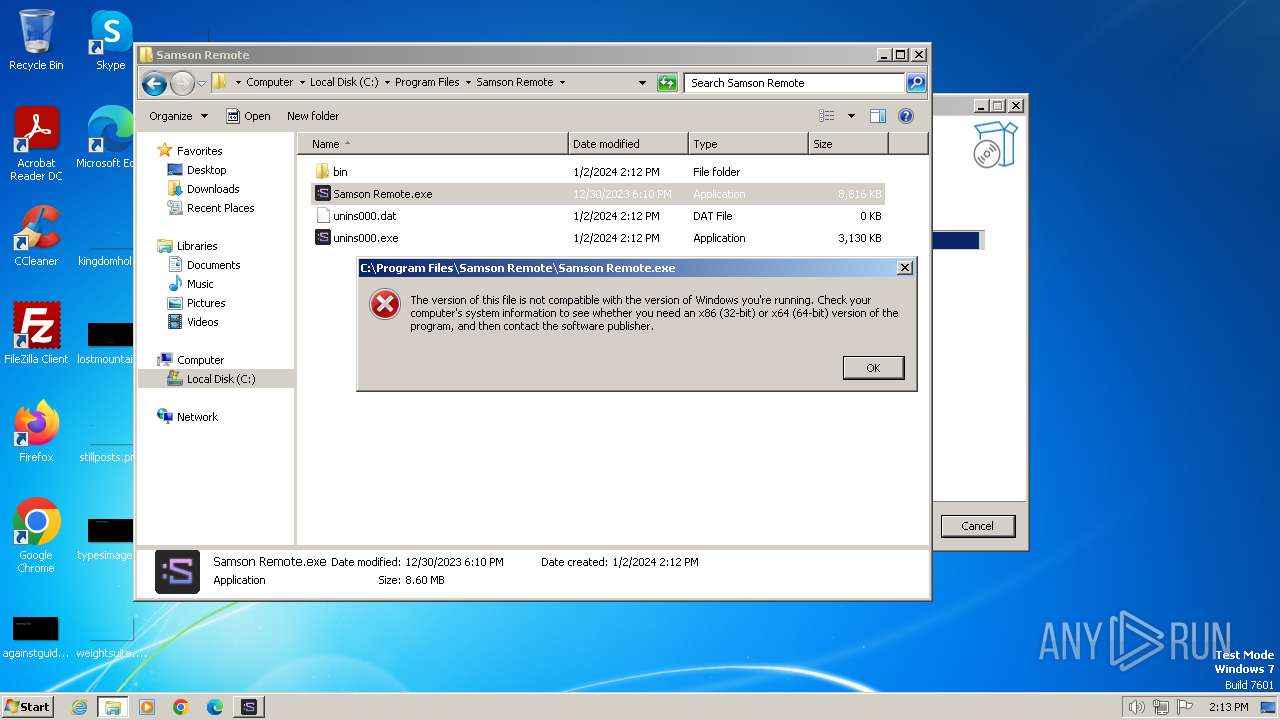
Task: Expand dropdown arrow after Program Files breadcrumb
Action: coord(468,83)
